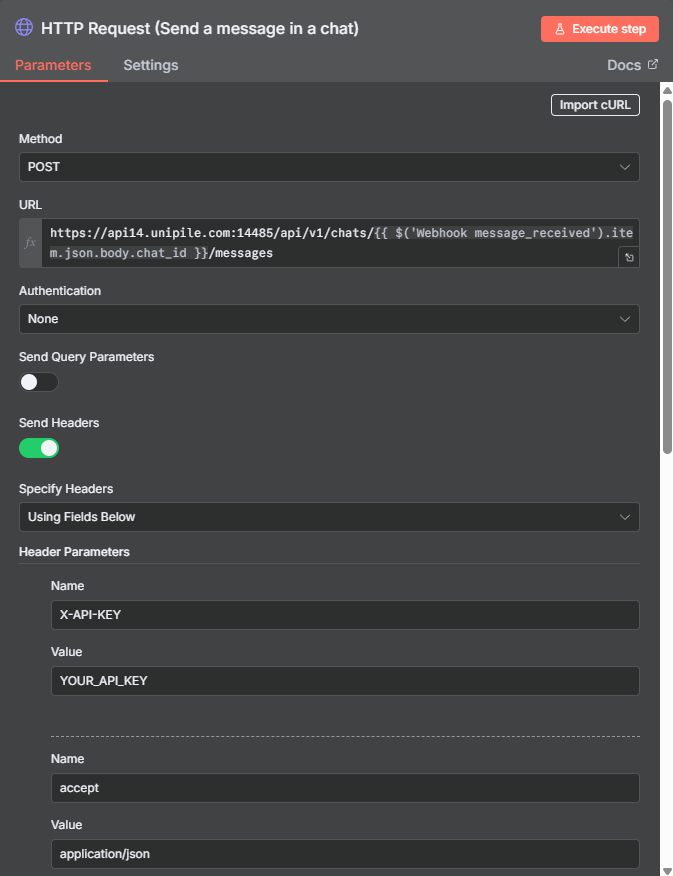
Task: Run the Execute step button
Action: [x=600, y=29]
